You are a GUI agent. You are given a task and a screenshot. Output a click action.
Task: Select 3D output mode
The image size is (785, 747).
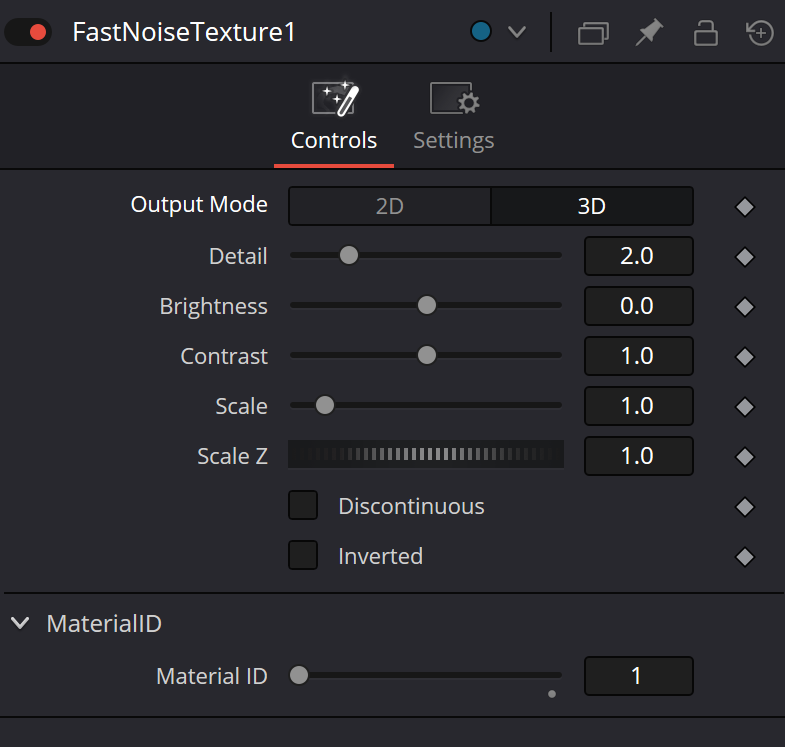pos(592,206)
